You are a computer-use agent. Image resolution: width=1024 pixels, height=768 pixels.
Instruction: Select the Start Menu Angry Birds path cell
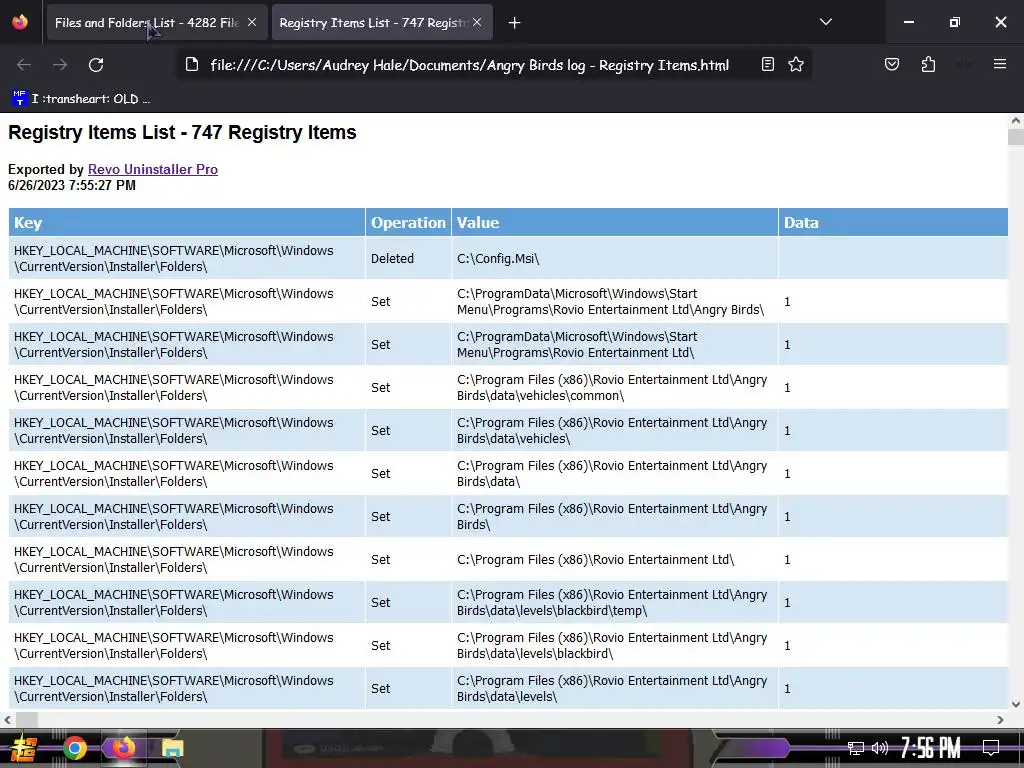(x=615, y=302)
